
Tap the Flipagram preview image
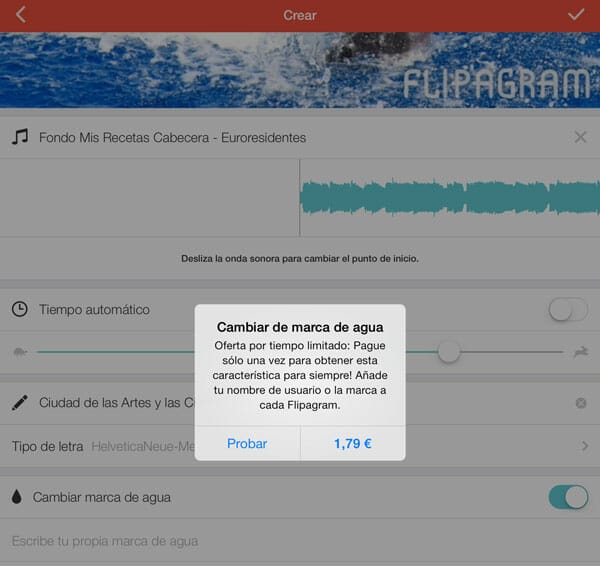(x=300, y=69)
